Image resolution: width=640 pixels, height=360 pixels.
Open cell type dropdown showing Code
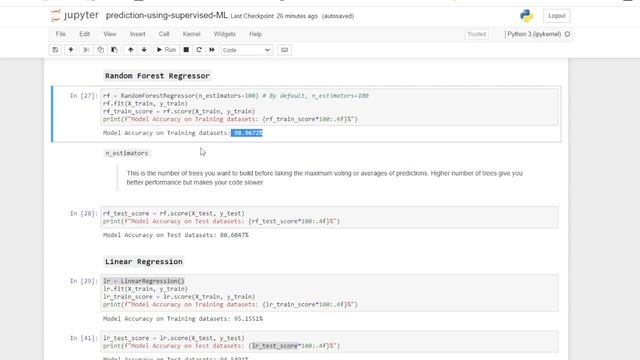pyautogui.click(x=247, y=50)
